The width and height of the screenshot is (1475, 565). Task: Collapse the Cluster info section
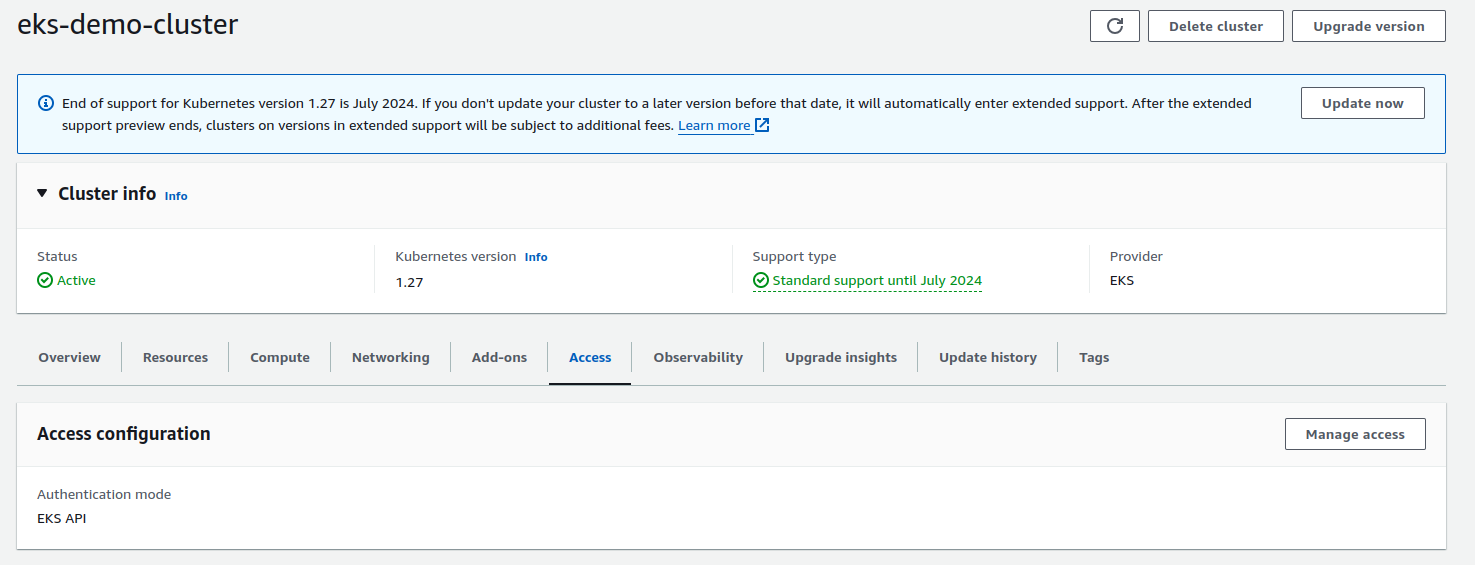tap(42, 193)
